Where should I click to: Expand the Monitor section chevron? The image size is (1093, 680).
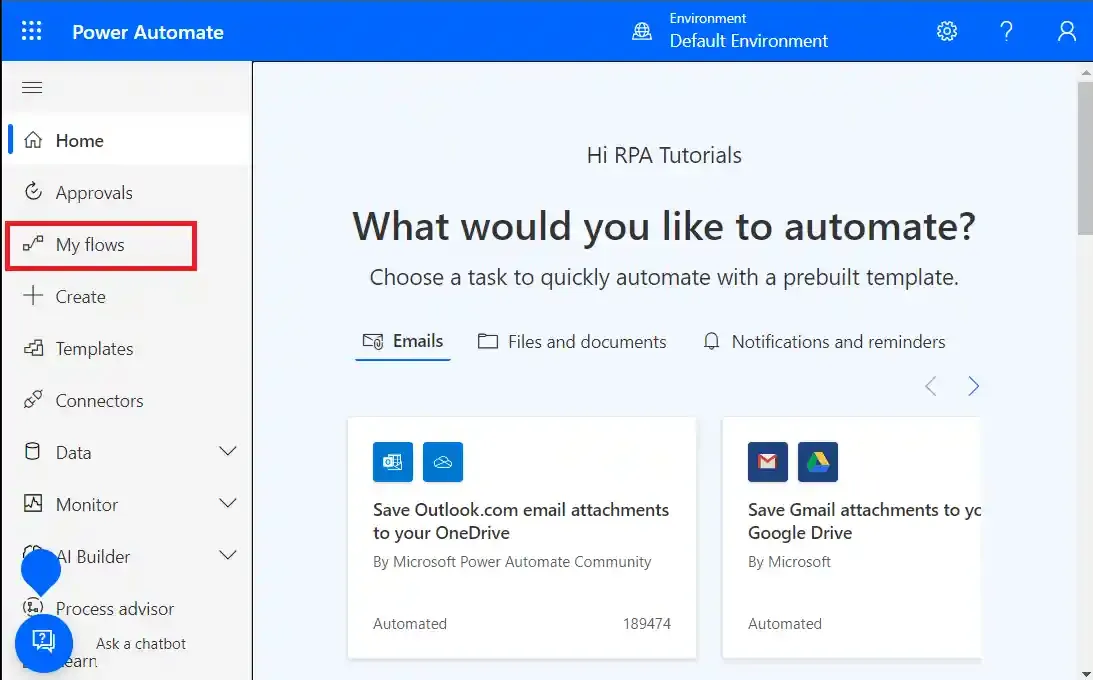[x=228, y=503]
